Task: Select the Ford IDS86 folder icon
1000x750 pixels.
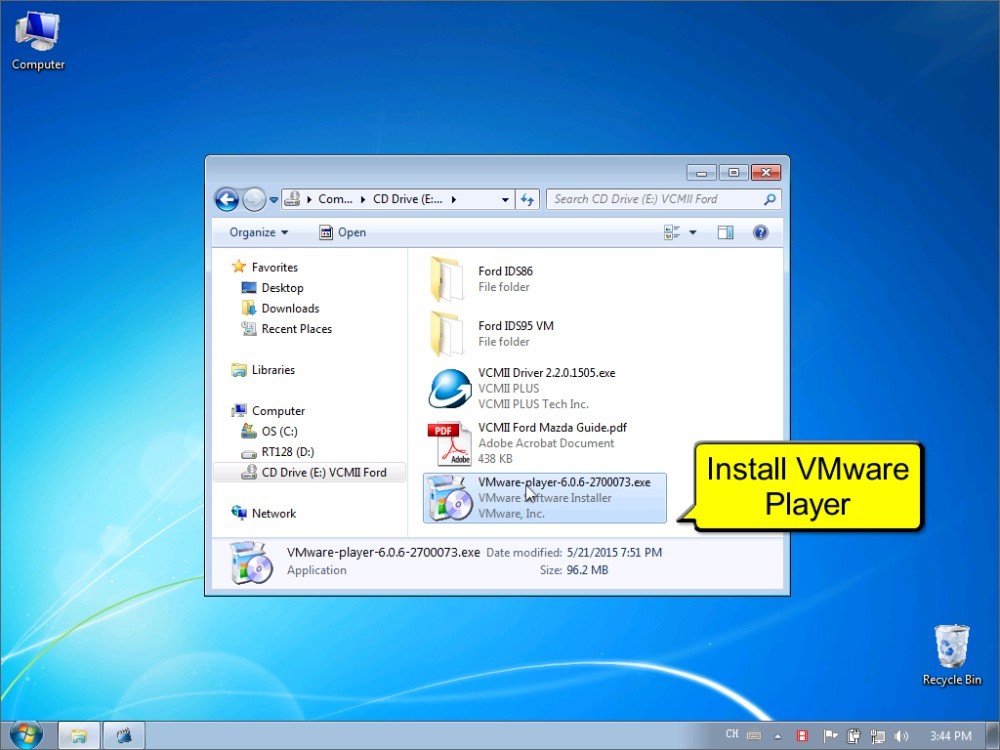Action: tap(446, 279)
